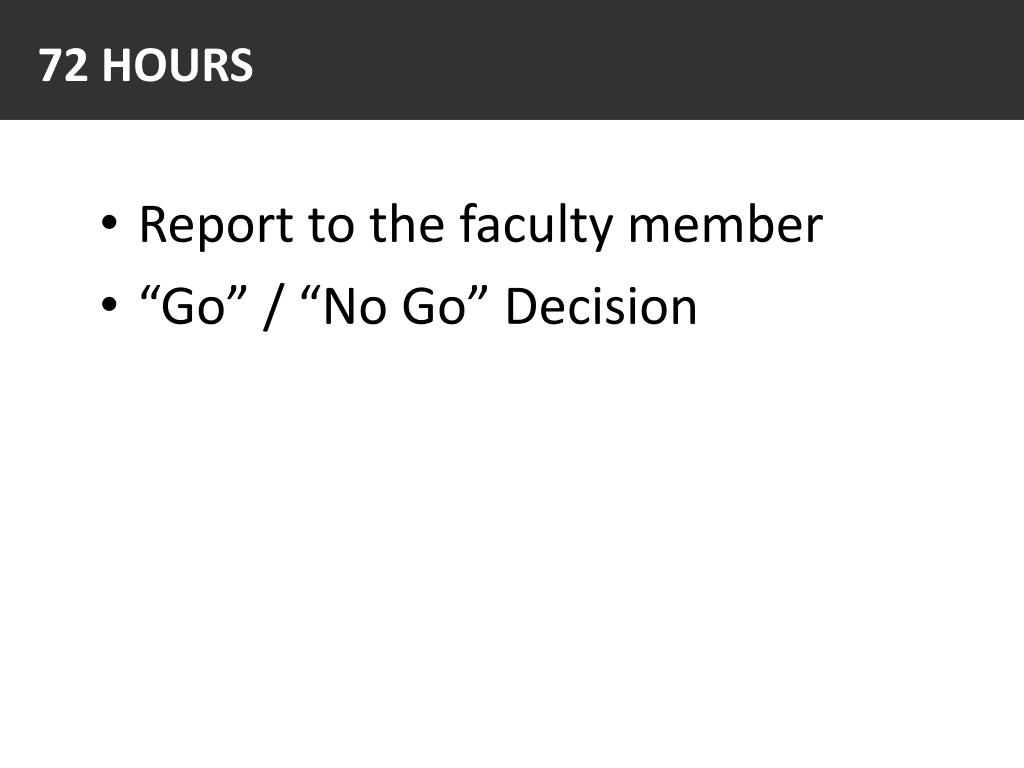Place cursor on the word "to"
Image resolution: width=1024 pixels, height=768 pixels.
[331, 225]
